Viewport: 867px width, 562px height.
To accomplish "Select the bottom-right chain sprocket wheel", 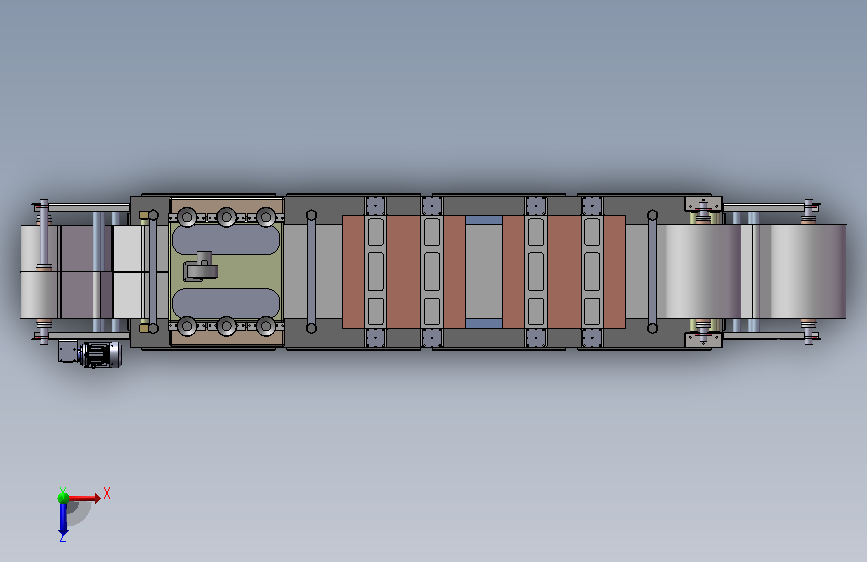I will click(266, 326).
